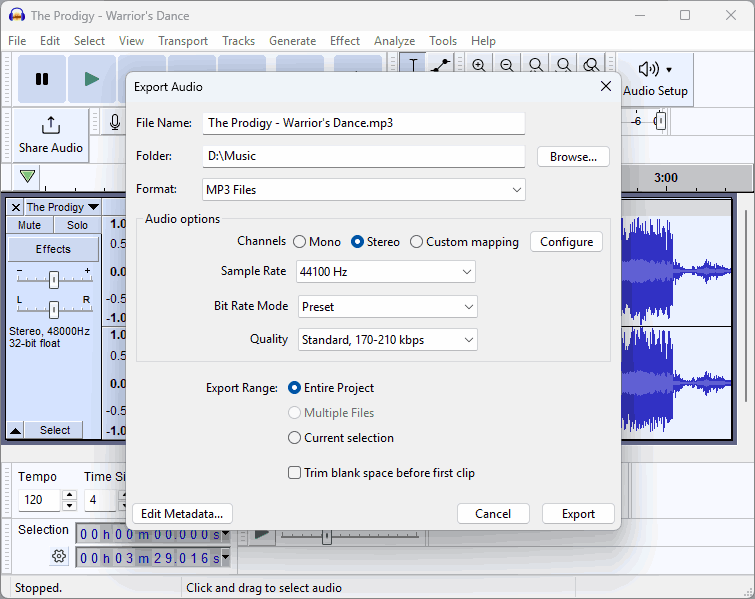Click the time signature 4 input box

pos(100,500)
